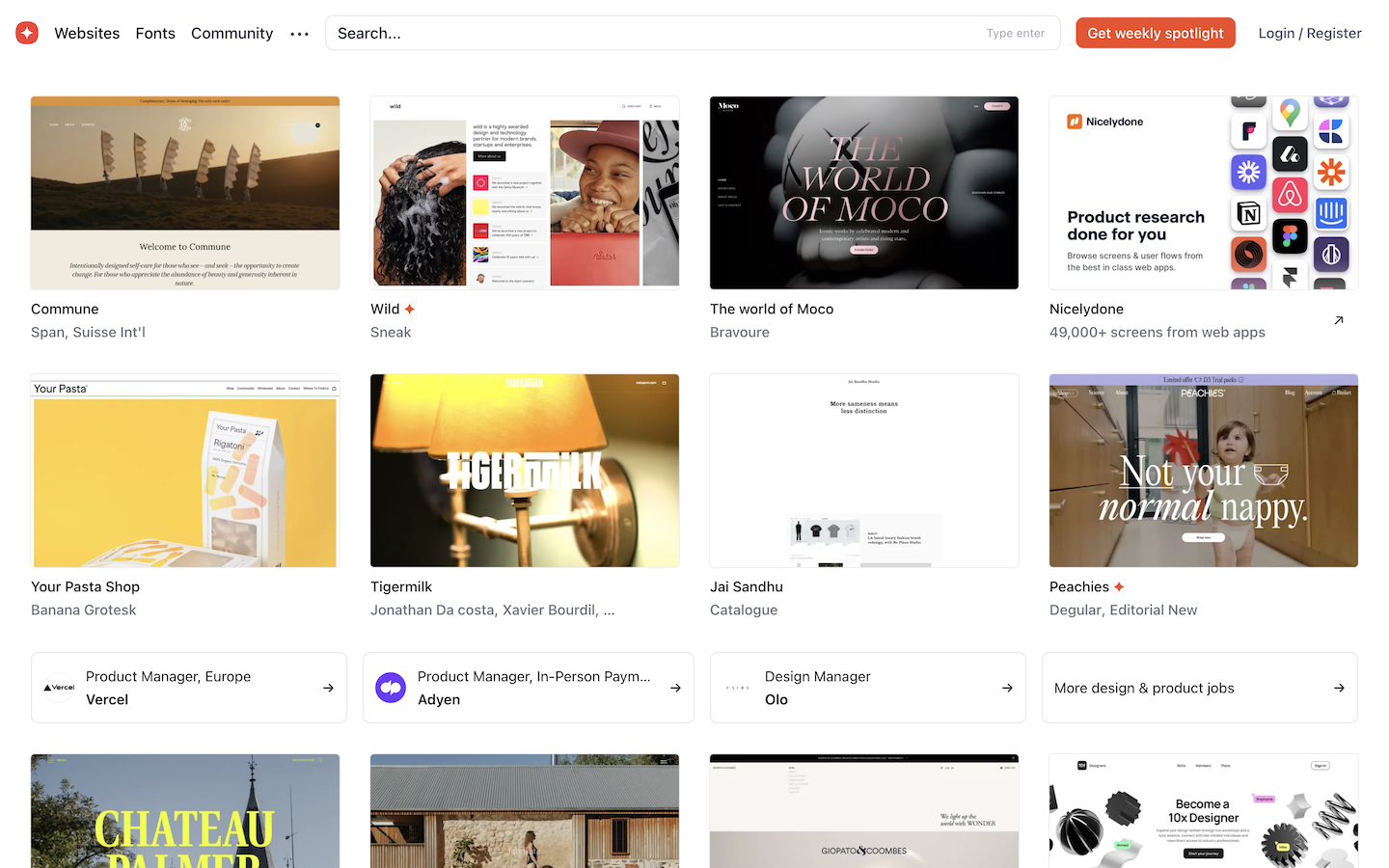Click the Get weekly spotlight button
Image resolution: width=1389 pixels, height=868 pixels.
click(x=1156, y=33)
